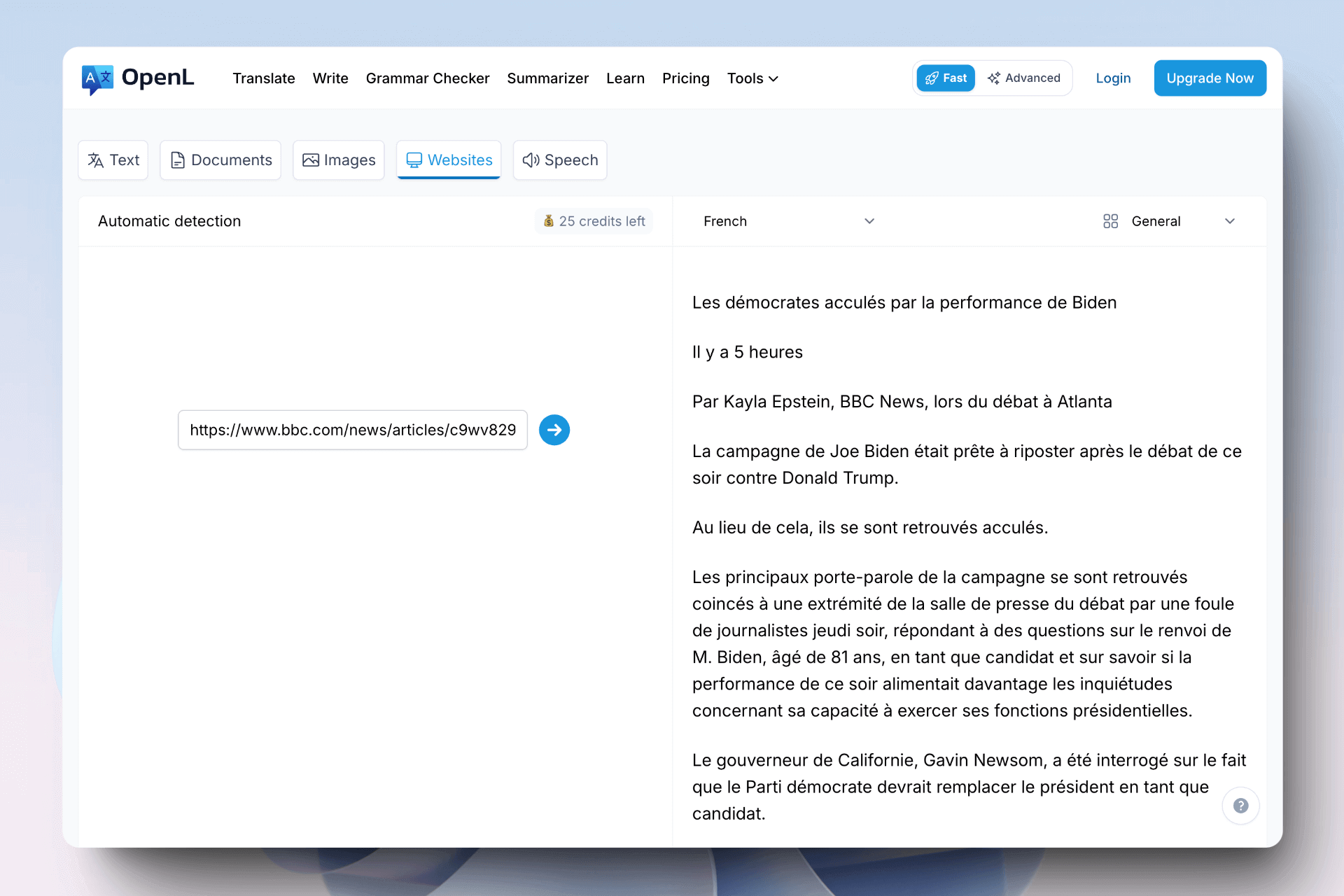1344x896 pixels.
Task: Enable Fast translation mode
Action: (x=946, y=78)
